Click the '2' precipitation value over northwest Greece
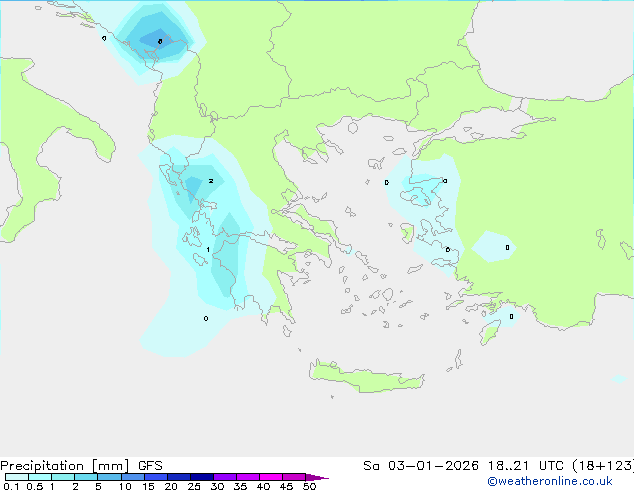Viewport: 634px width, 490px height. pos(211,181)
